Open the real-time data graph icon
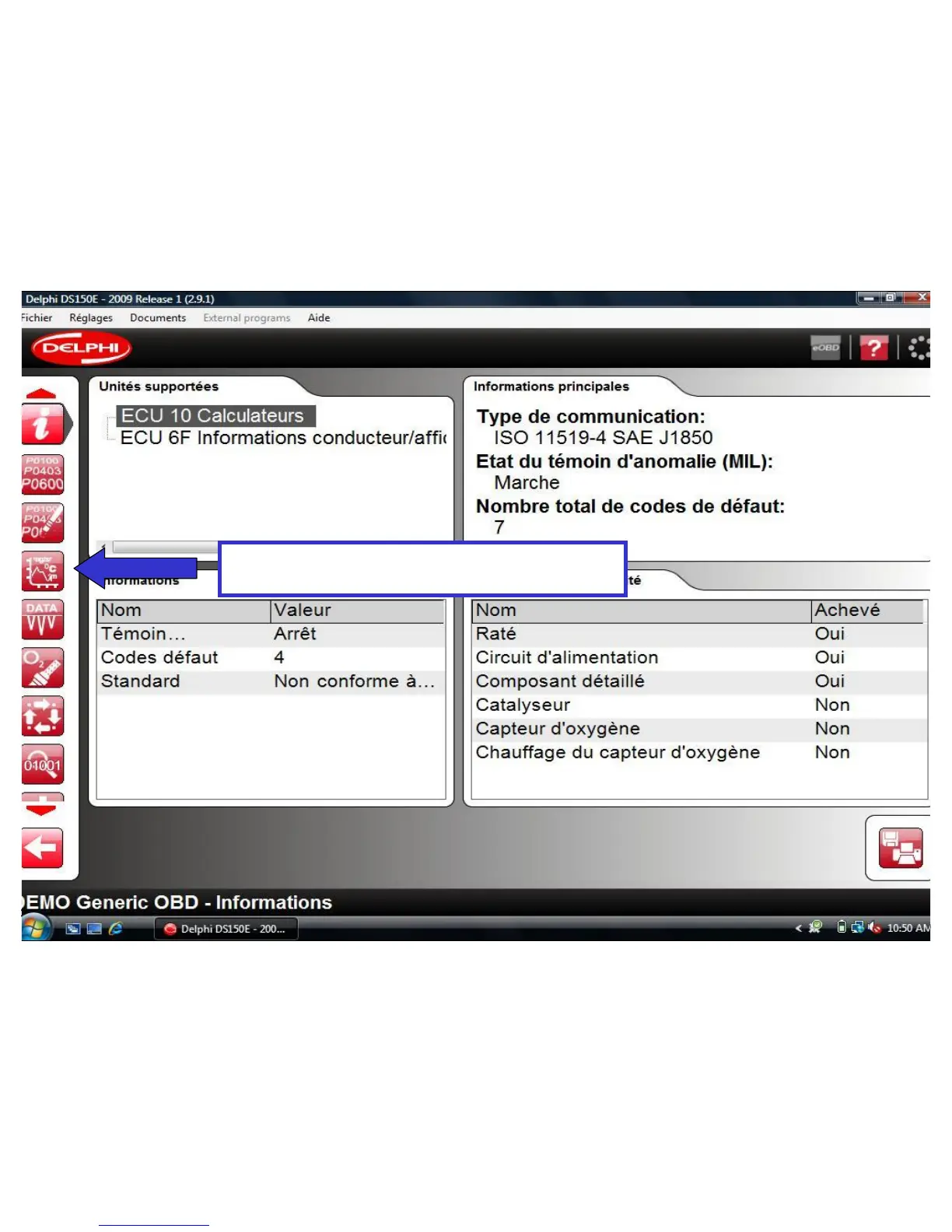The image size is (952, 1232). pyautogui.click(x=43, y=571)
